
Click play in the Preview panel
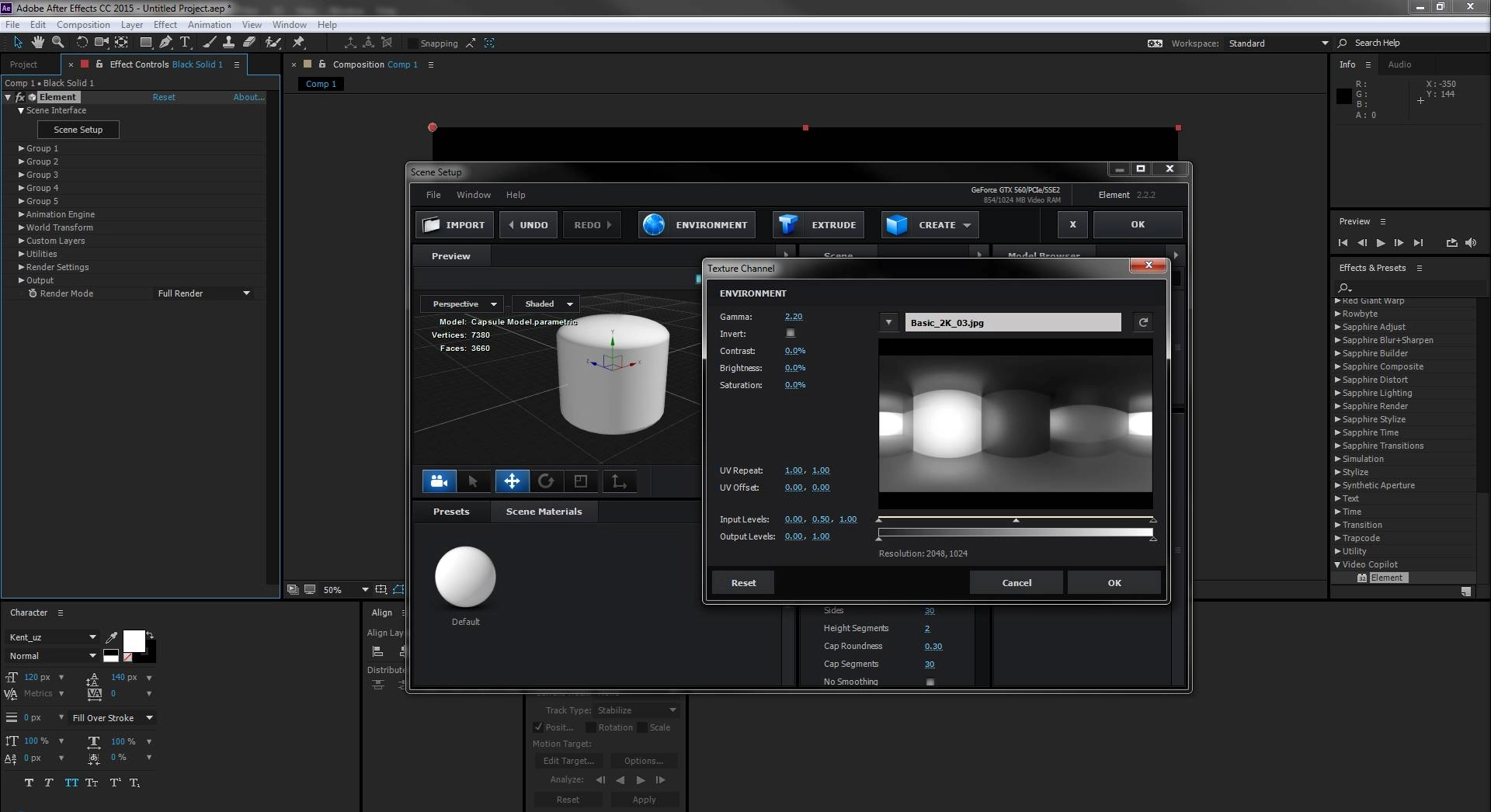[1381, 243]
